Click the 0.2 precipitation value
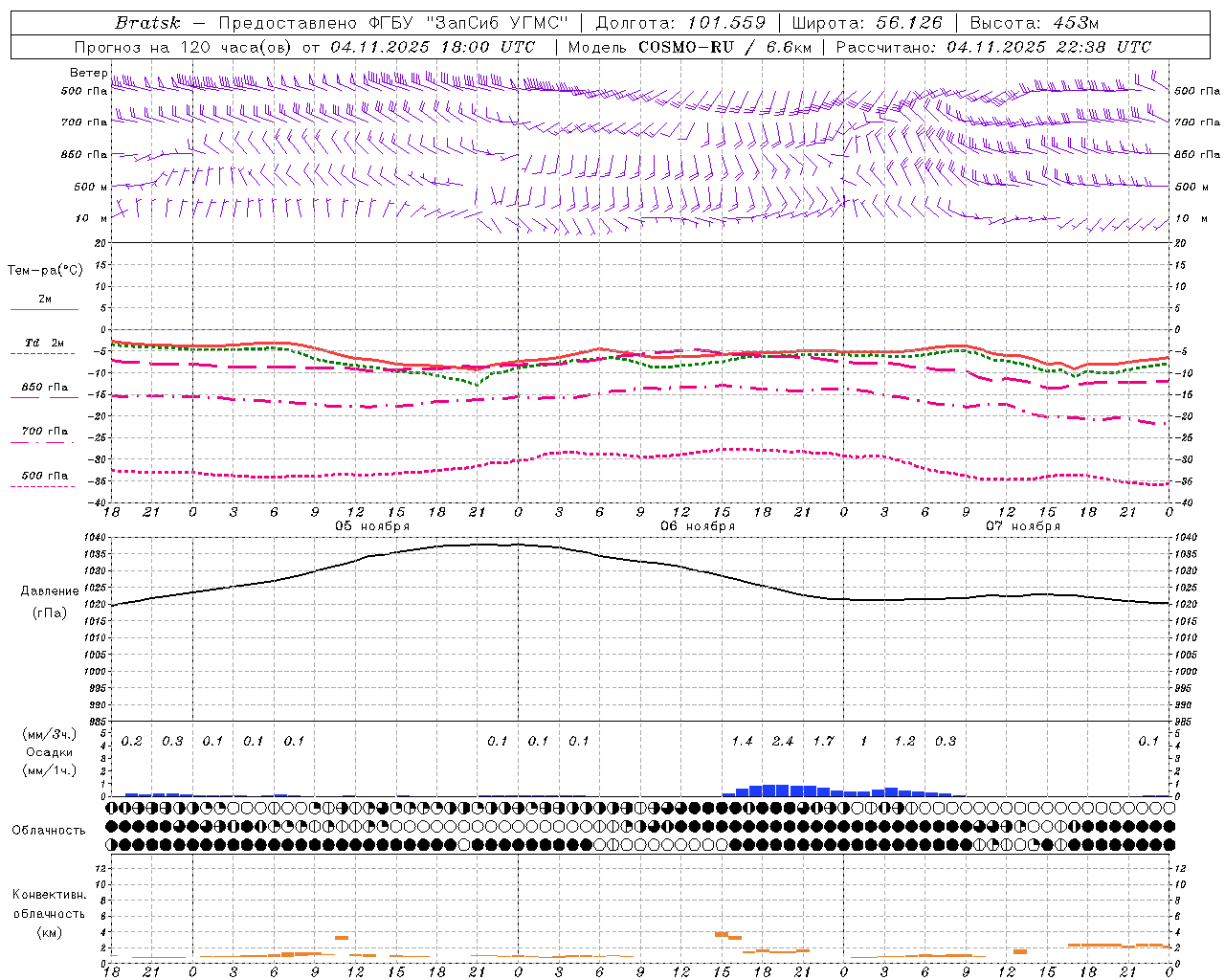Screen dimensions: 1225x980 pos(132,742)
